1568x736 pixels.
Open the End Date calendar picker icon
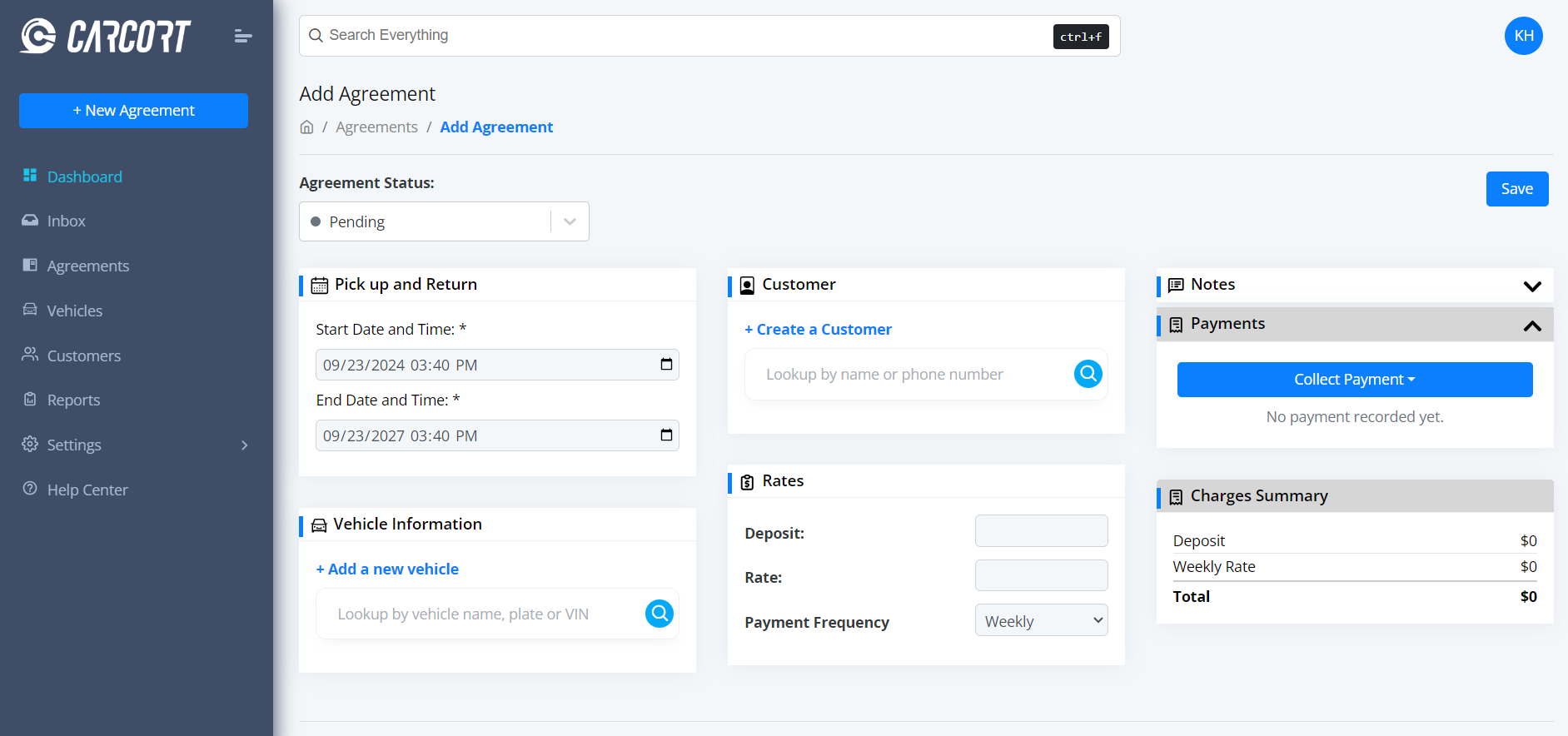pos(666,435)
